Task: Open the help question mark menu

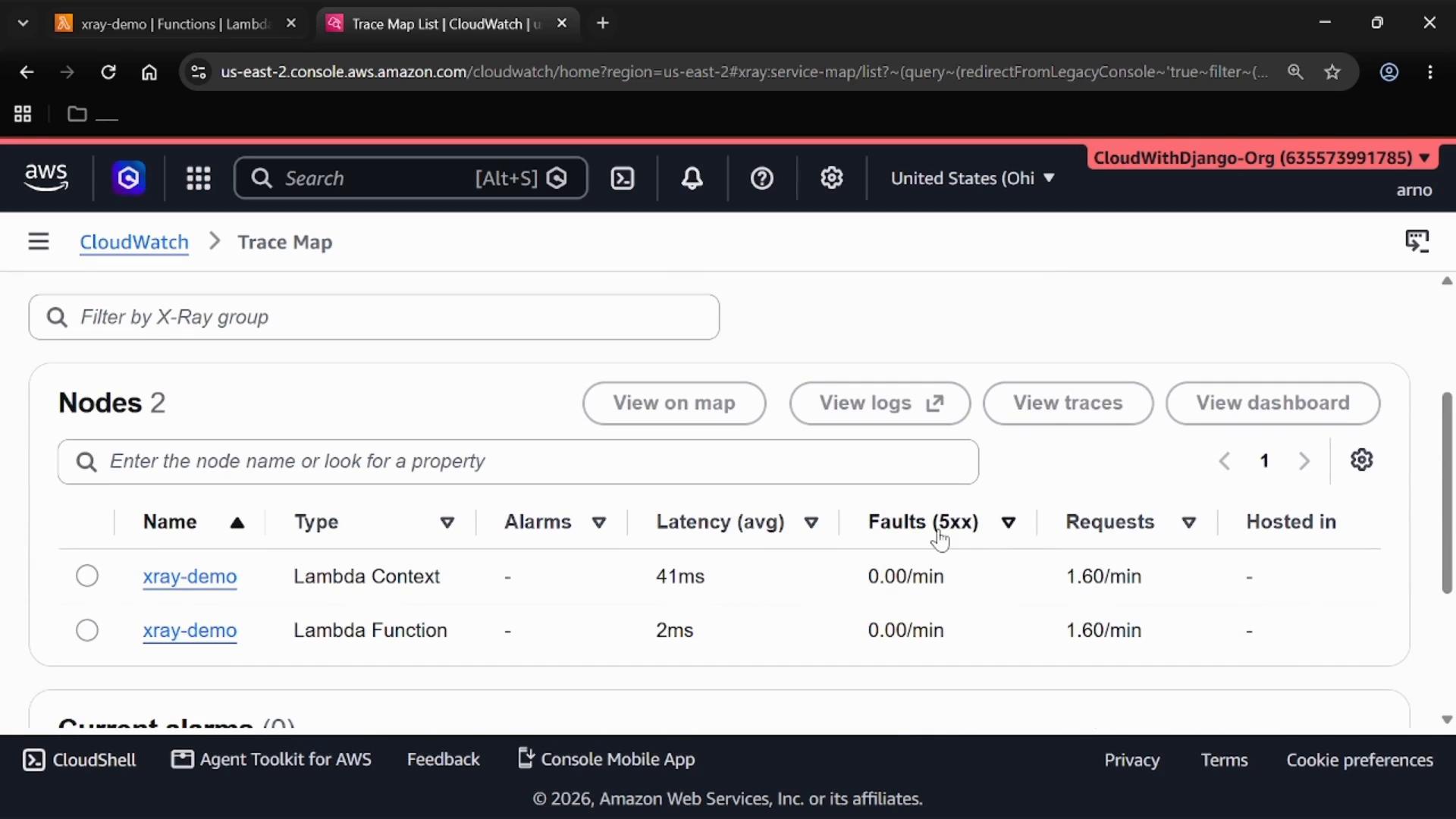Action: point(761,178)
